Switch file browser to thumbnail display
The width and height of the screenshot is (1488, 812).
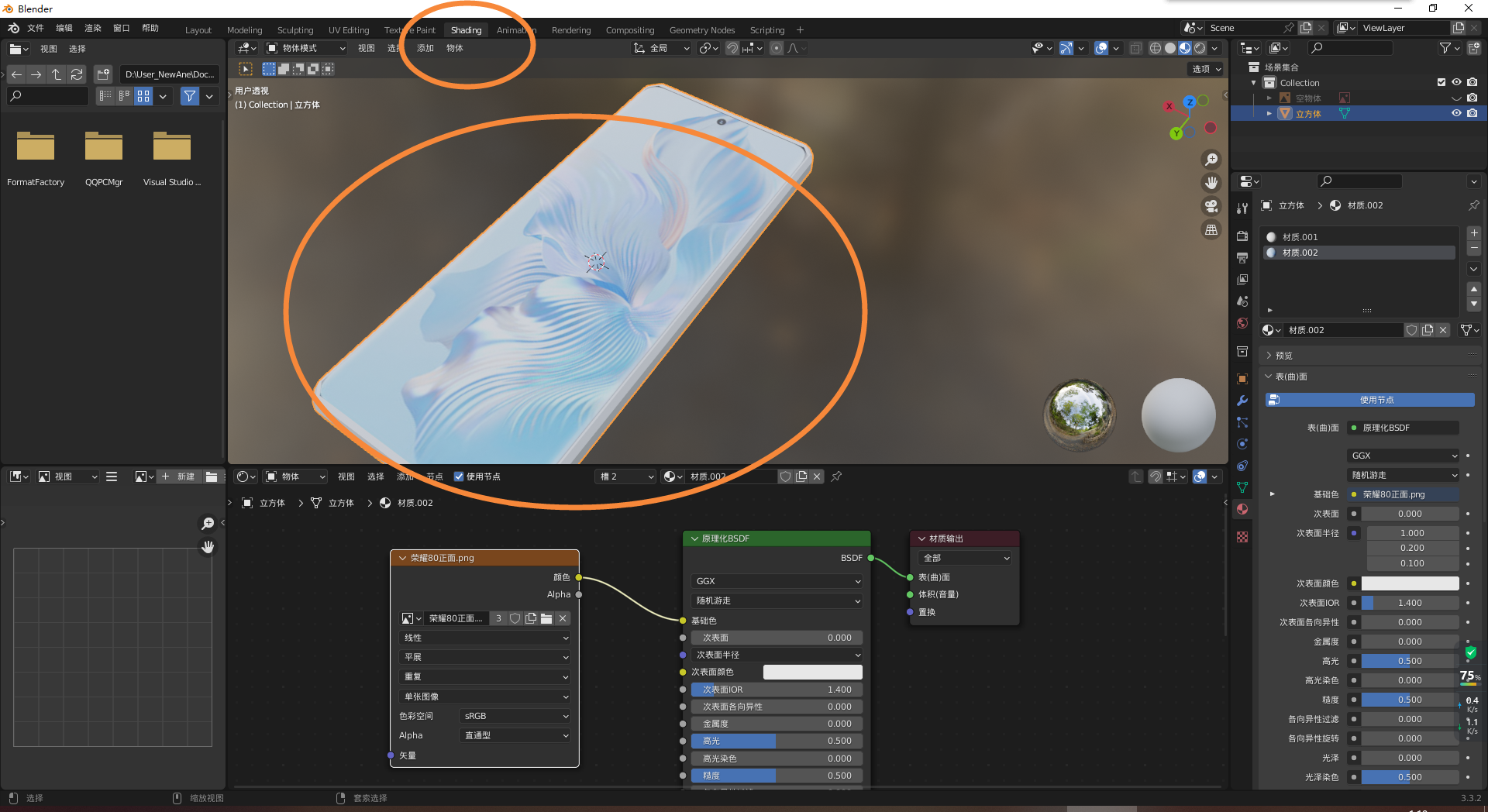143,96
